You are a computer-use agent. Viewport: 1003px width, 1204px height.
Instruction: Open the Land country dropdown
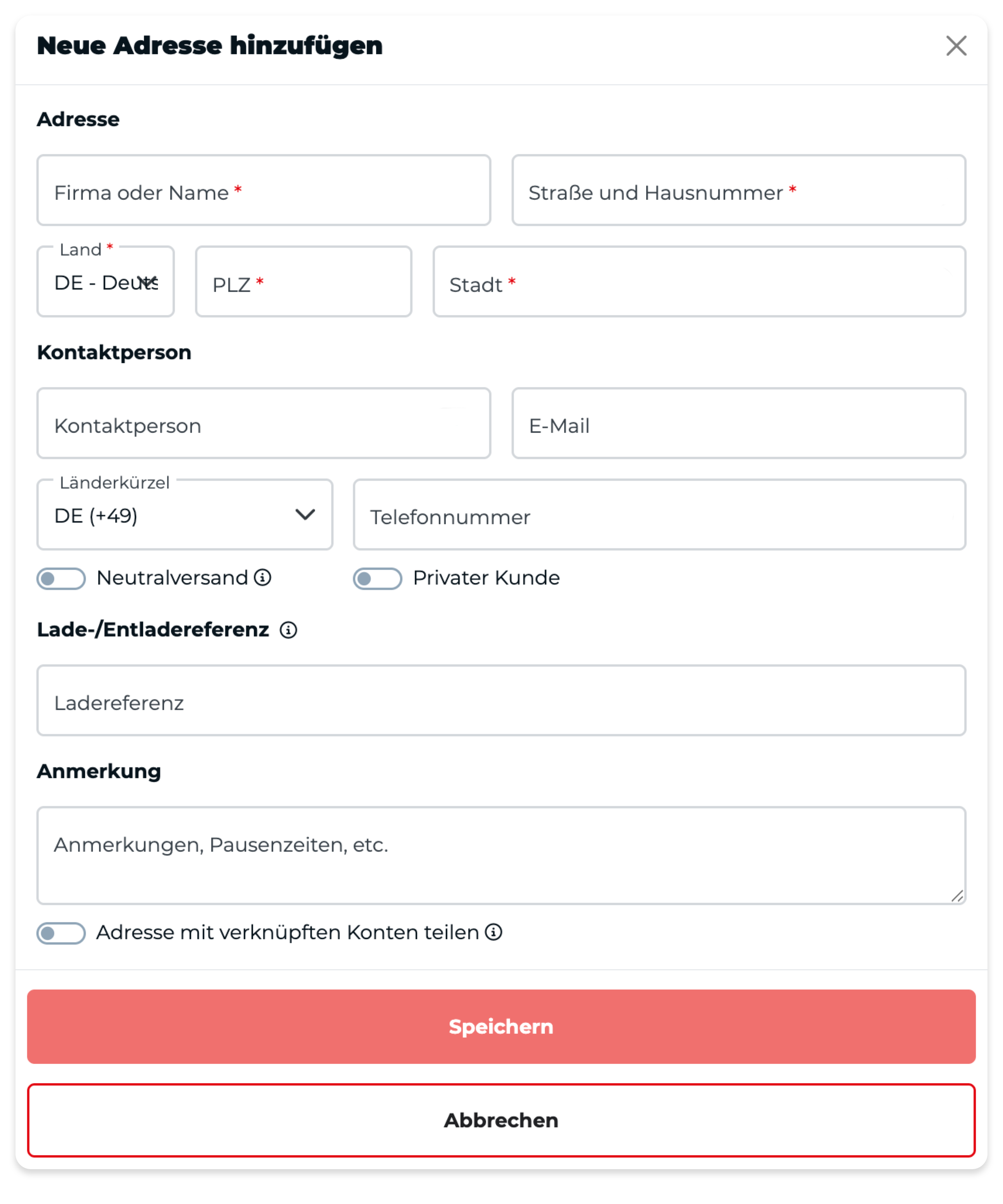tap(106, 281)
